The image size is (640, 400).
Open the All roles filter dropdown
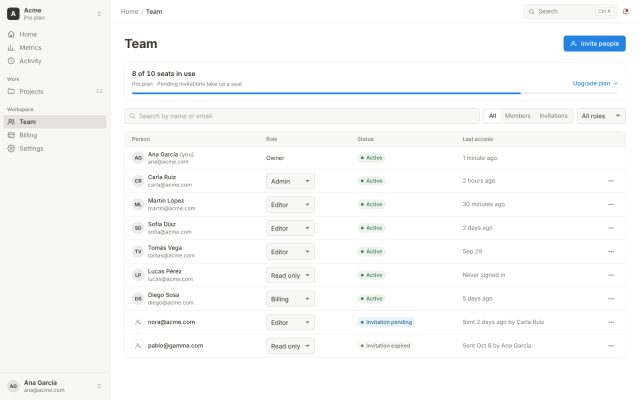601,116
